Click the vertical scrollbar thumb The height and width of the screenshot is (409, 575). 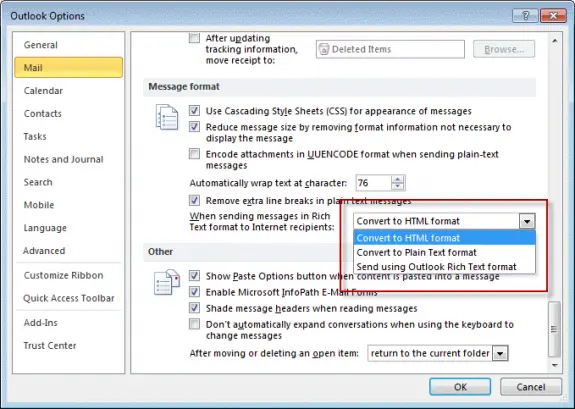coord(554,329)
